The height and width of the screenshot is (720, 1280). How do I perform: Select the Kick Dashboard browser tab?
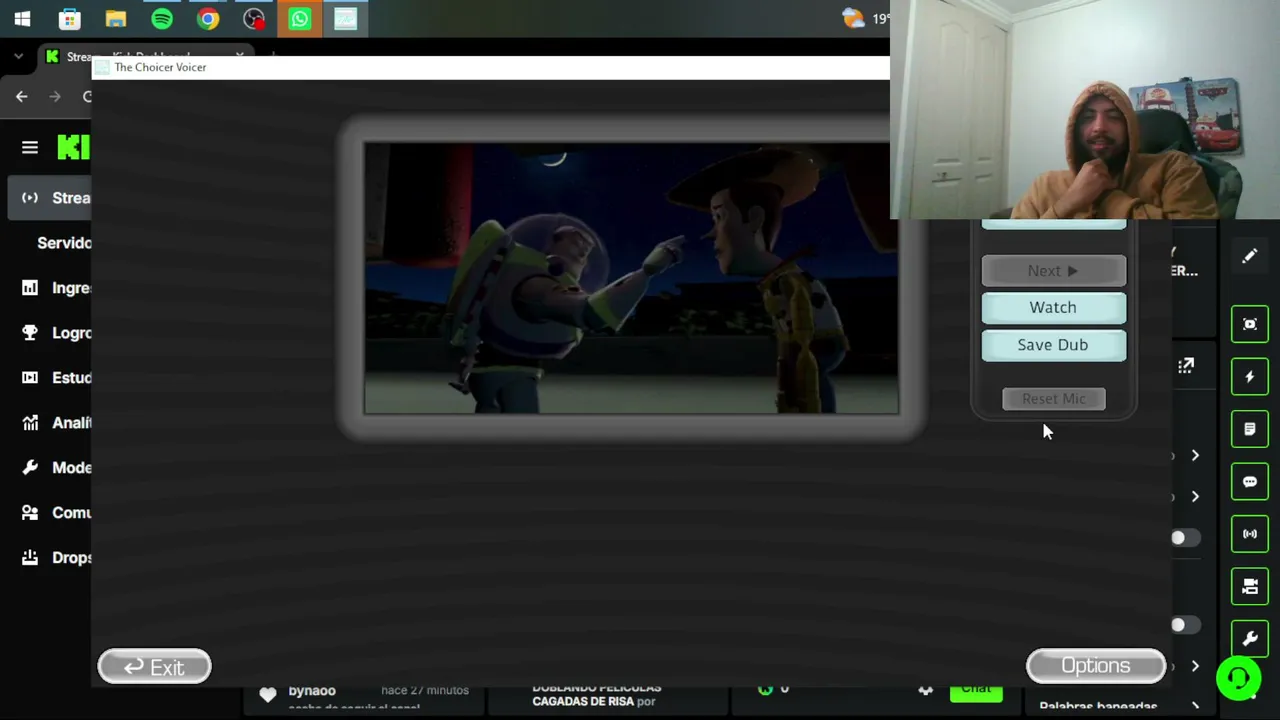tap(145, 56)
